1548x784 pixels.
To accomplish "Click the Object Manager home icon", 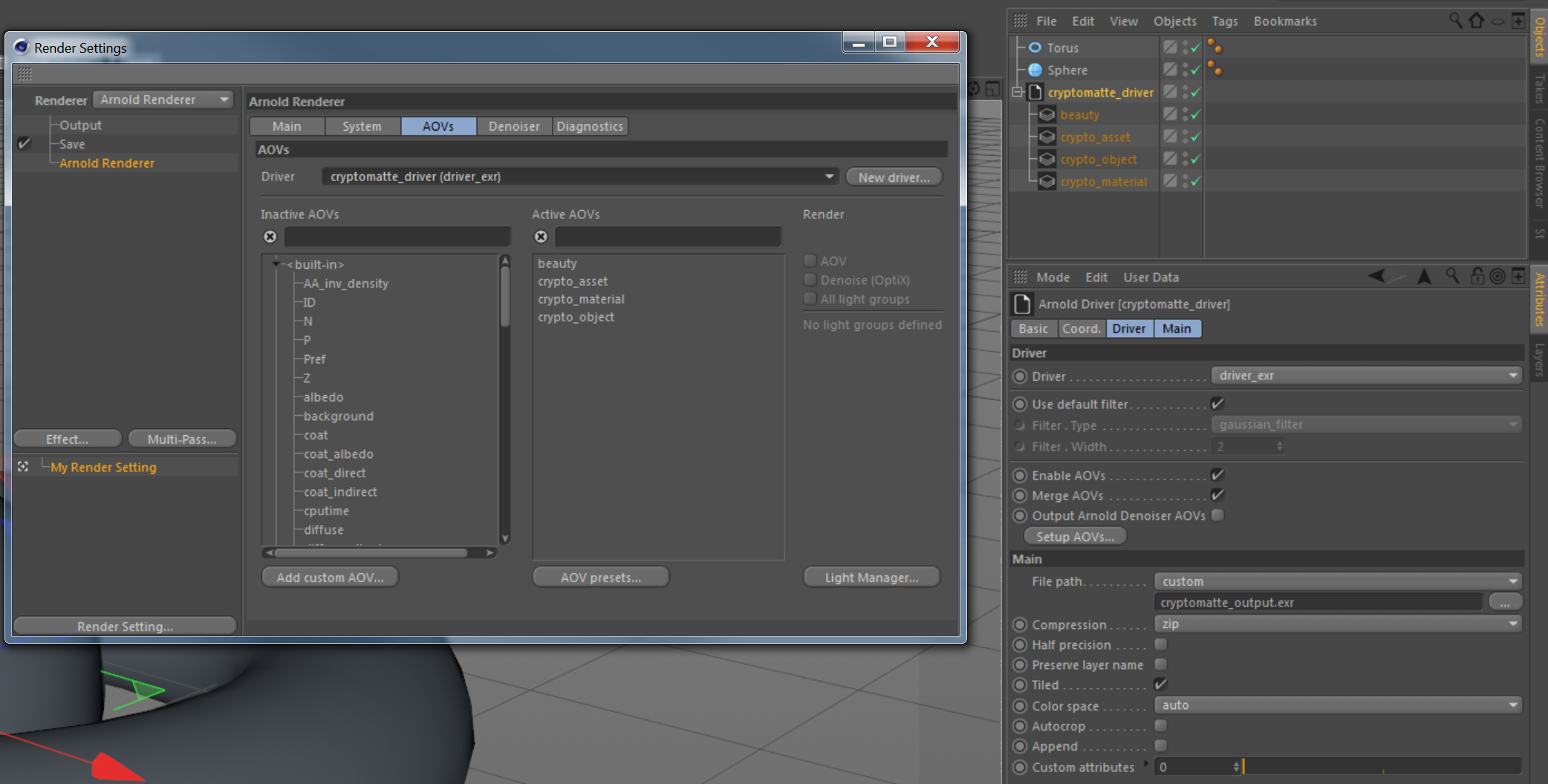I will pos(1477,21).
